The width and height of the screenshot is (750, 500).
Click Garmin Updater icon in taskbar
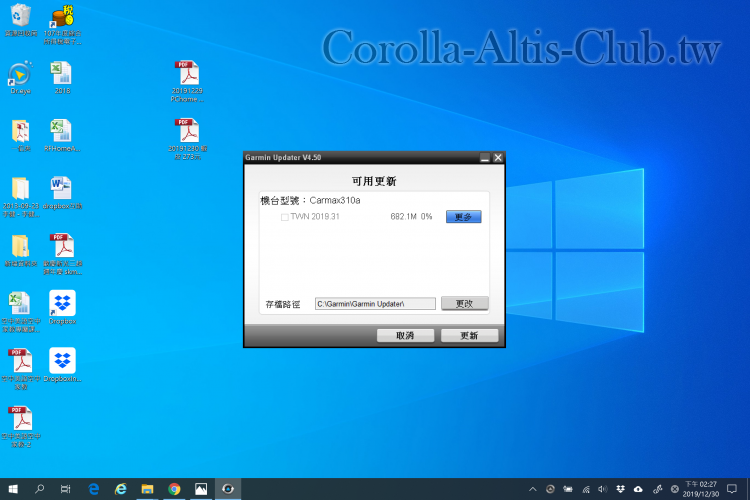point(229,489)
